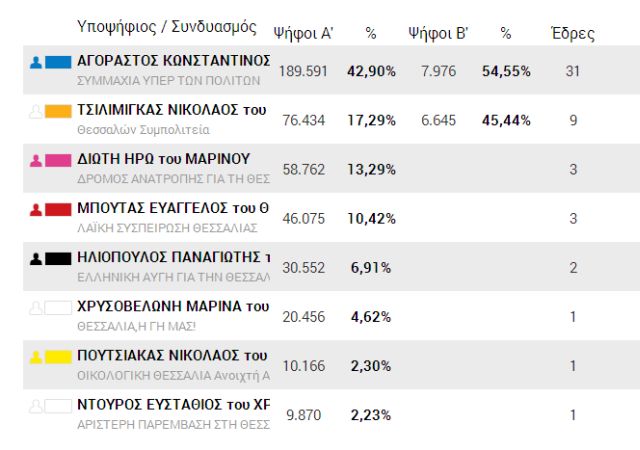Click the outlined person icon beside ΝΤΟΥΡΟΣ ΕΥΣΤΑΘΙΟΣ
Screen dimensions: 640x450
pos(36,405)
